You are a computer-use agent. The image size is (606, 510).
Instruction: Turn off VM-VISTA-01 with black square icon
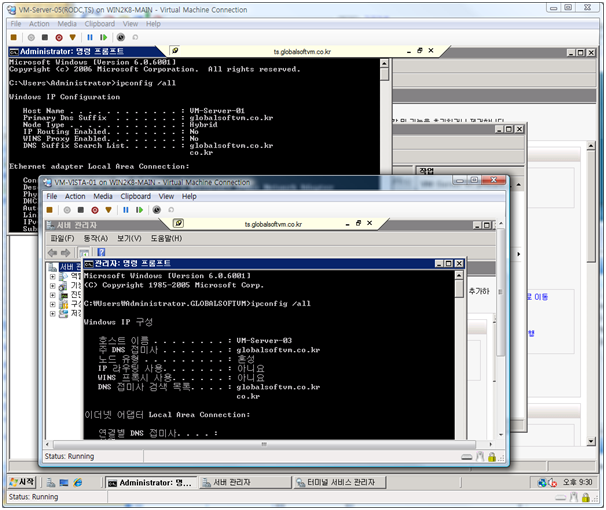click(81, 210)
